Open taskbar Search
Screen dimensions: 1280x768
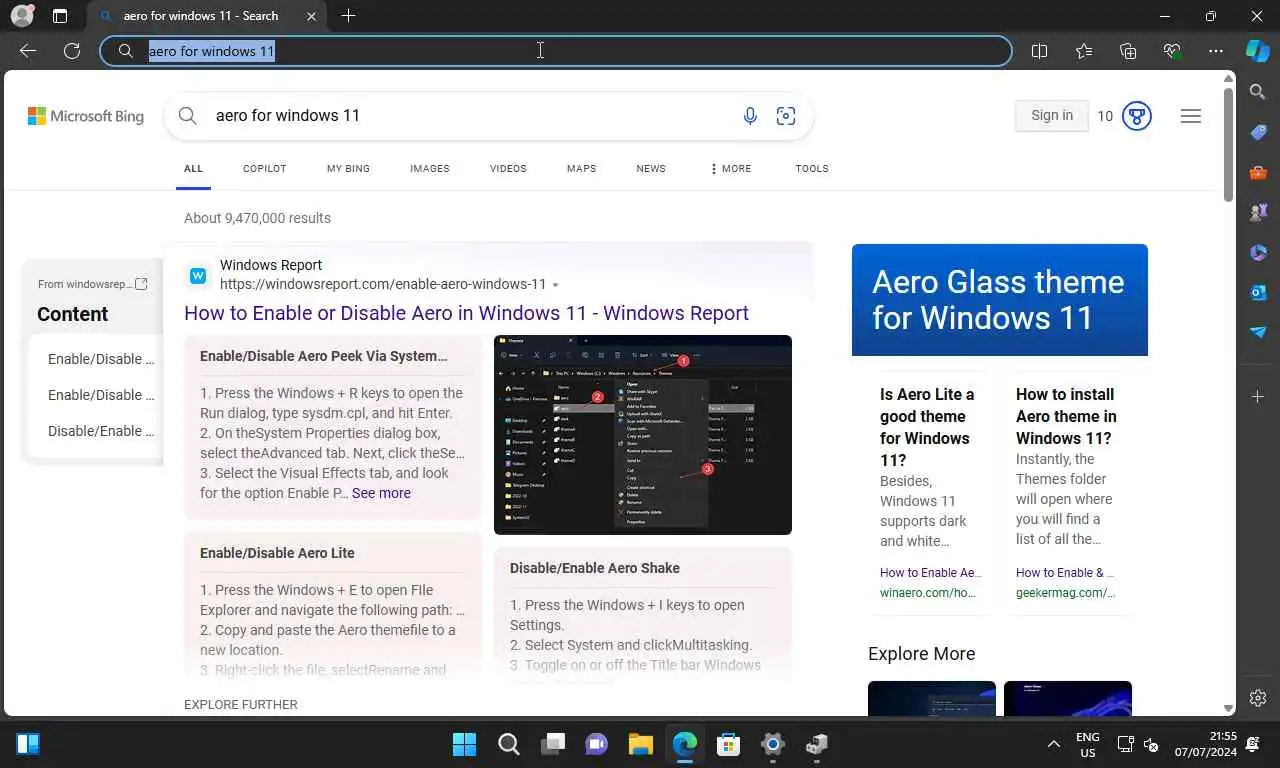pyautogui.click(x=509, y=744)
